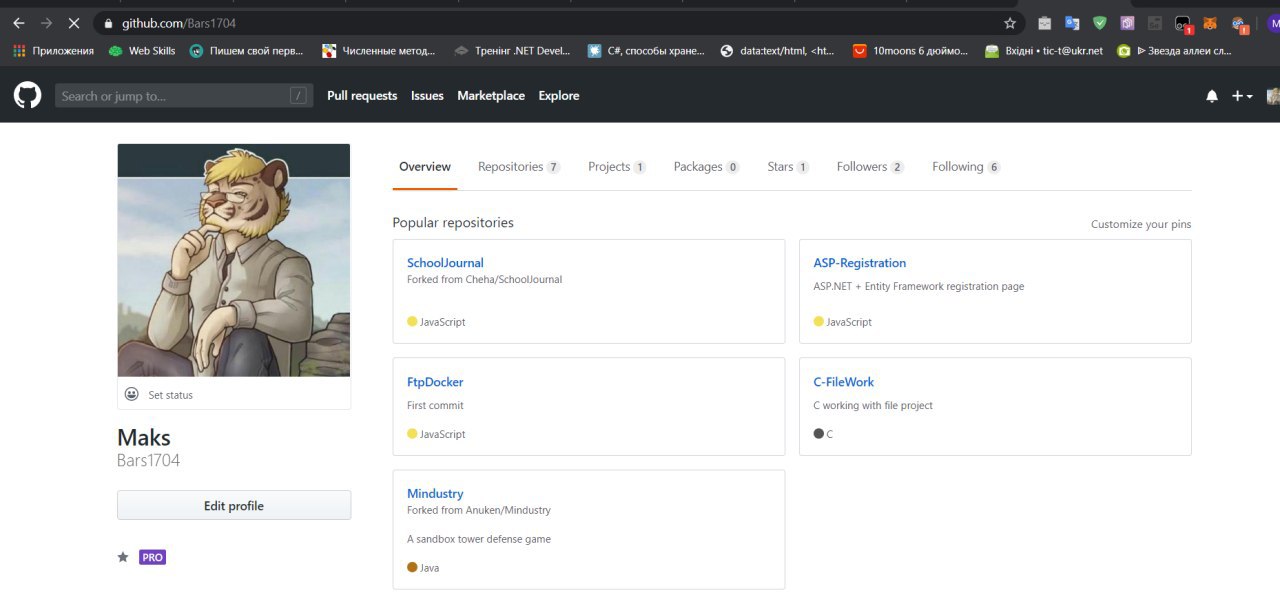Open the green shield AdGuard extension

[1100, 23]
